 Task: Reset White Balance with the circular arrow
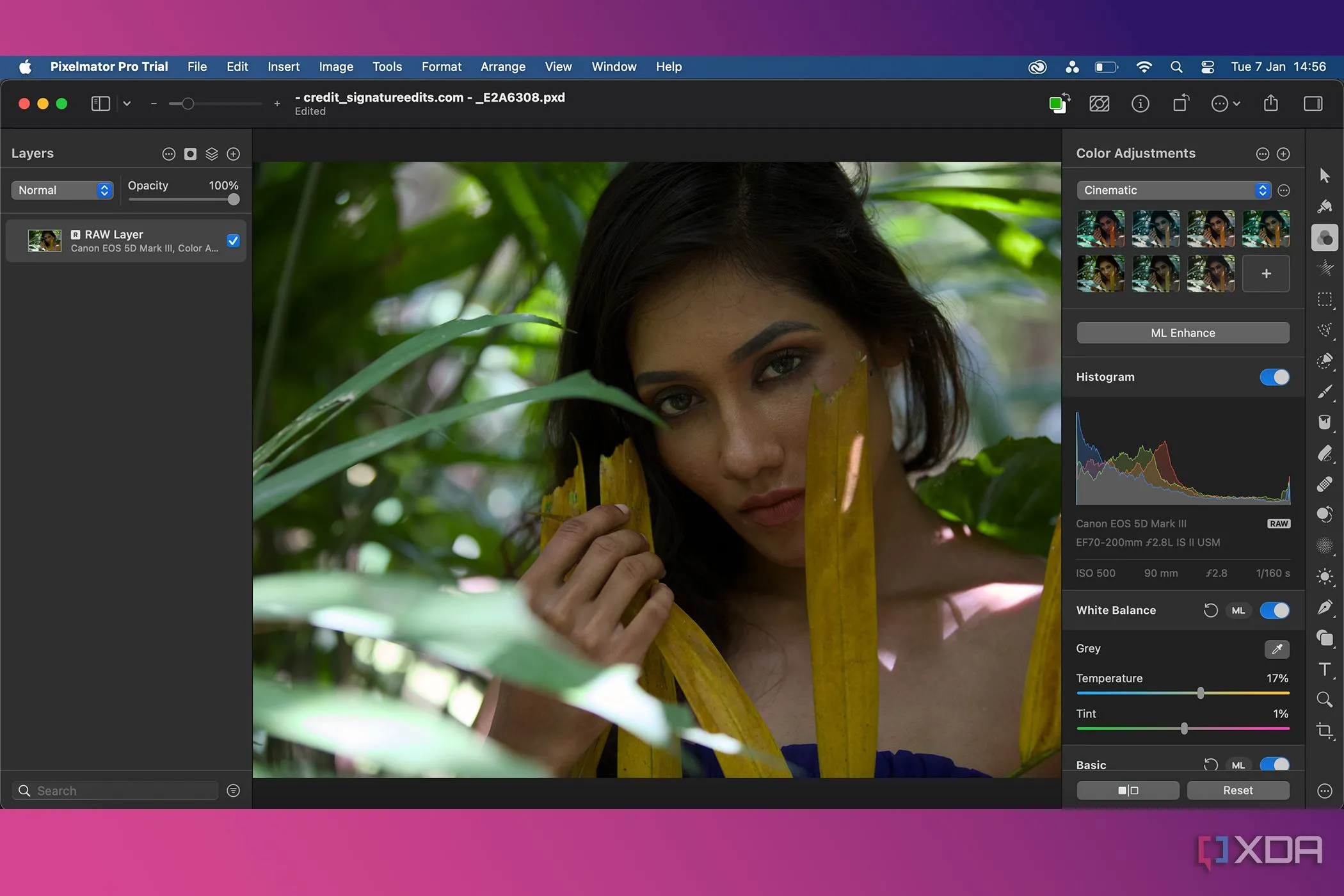pos(1210,611)
